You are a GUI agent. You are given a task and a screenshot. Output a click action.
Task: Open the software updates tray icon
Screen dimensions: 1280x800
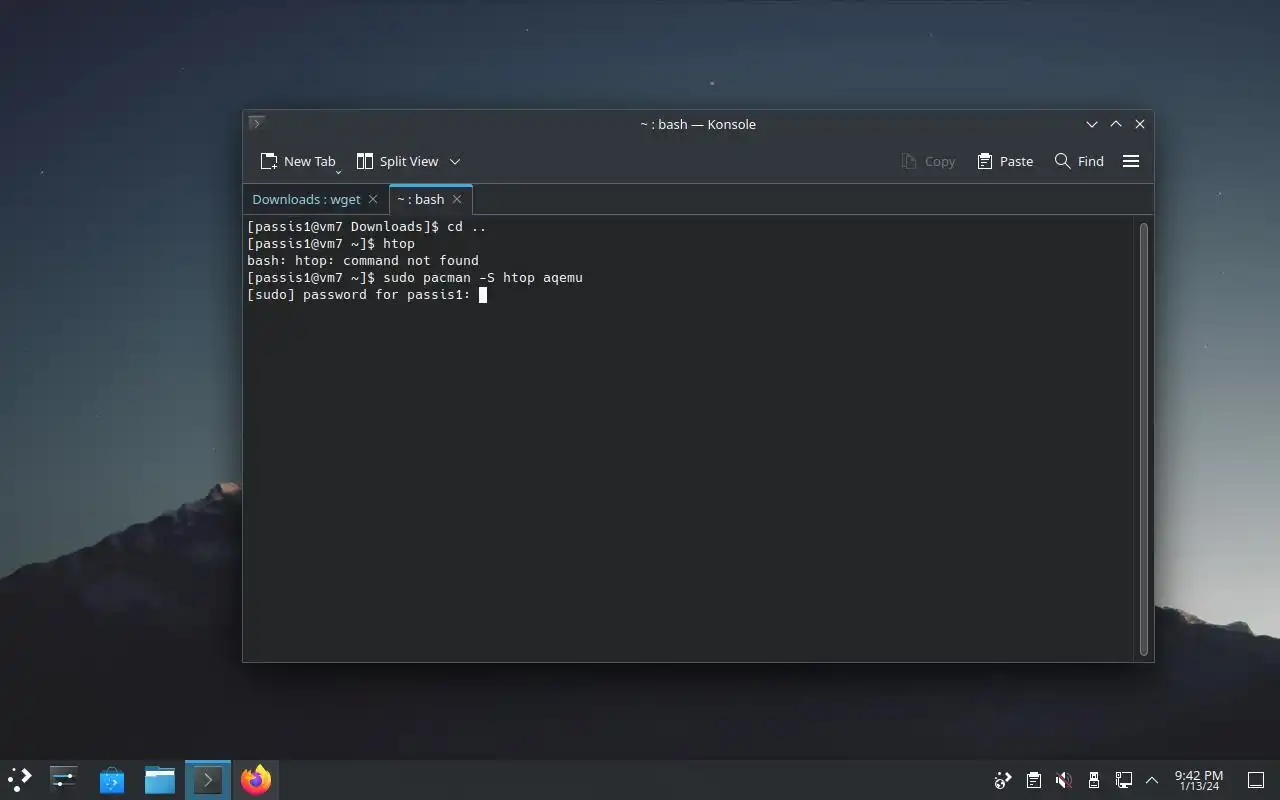tap(1003, 780)
